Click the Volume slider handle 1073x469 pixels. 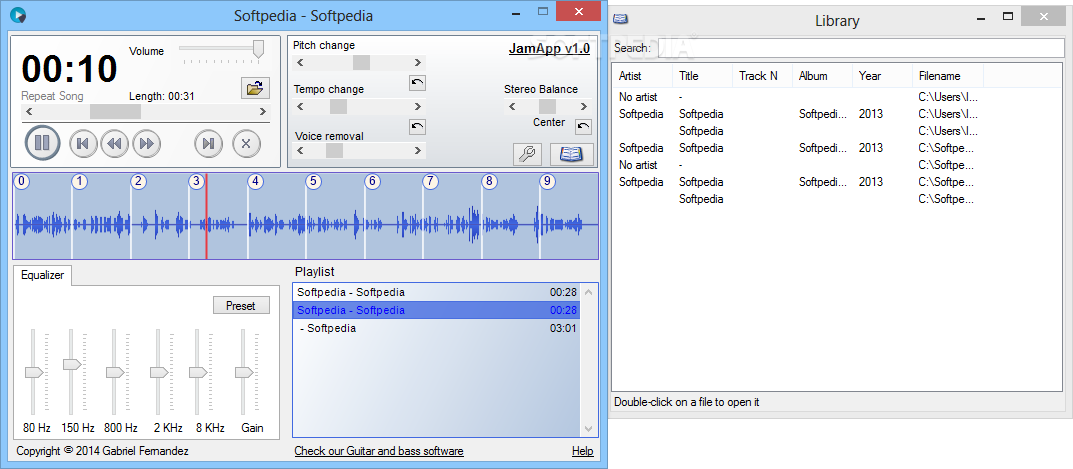pyautogui.click(x=258, y=49)
